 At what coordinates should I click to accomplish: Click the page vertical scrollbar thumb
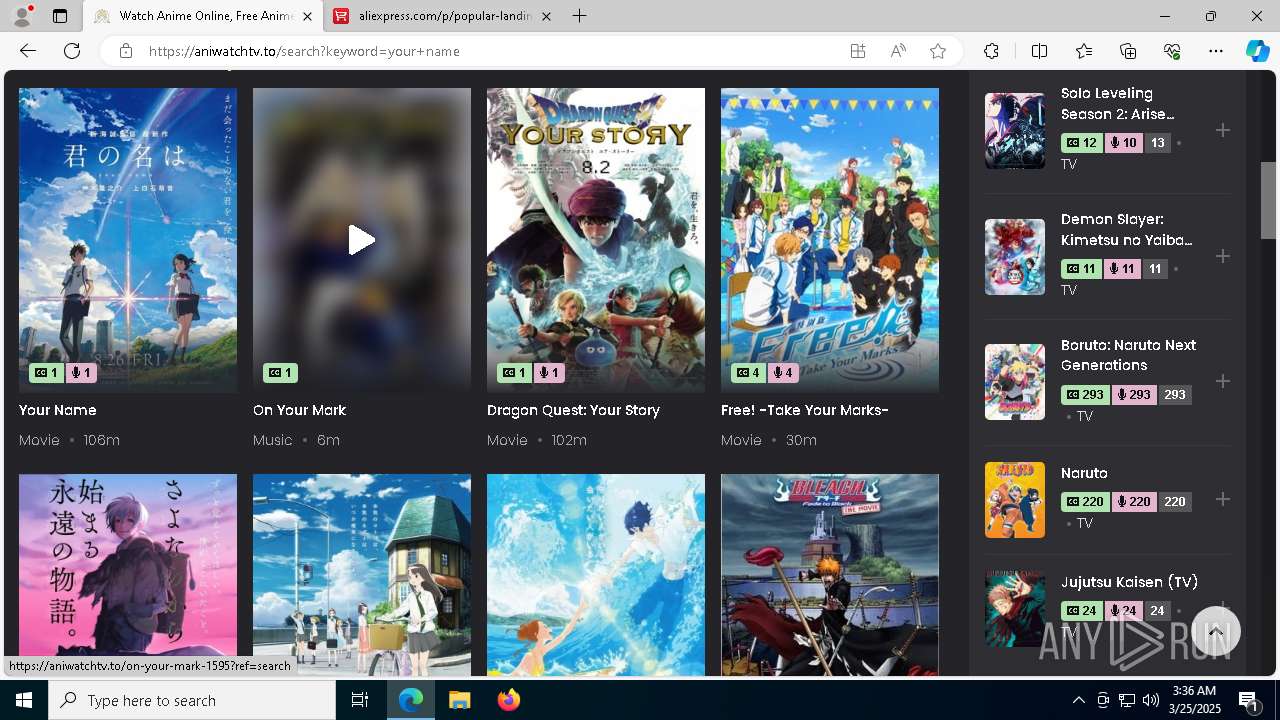(x=1268, y=200)
